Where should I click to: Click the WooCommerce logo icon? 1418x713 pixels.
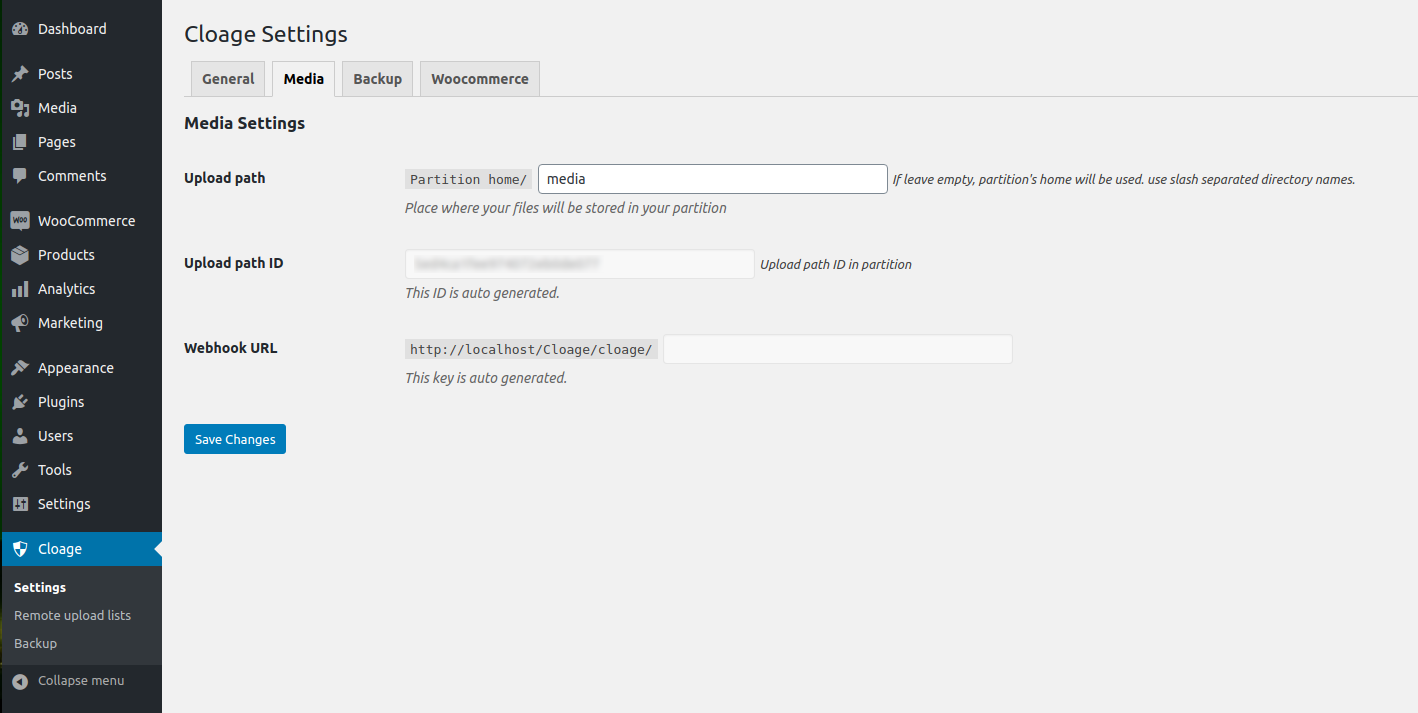(x=20, y=221)
